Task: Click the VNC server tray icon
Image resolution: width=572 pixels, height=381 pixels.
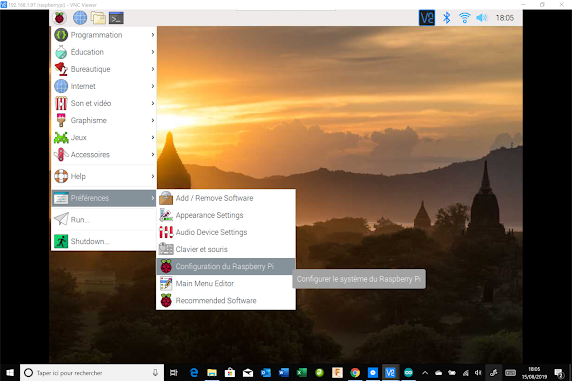Action: point(427,18)
